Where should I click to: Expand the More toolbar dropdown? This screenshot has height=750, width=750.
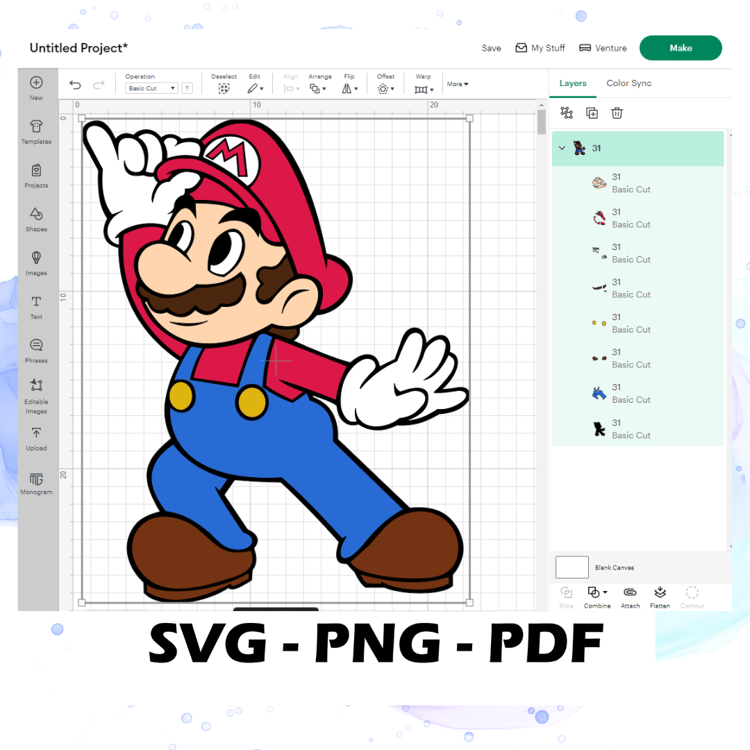[458, 84]
